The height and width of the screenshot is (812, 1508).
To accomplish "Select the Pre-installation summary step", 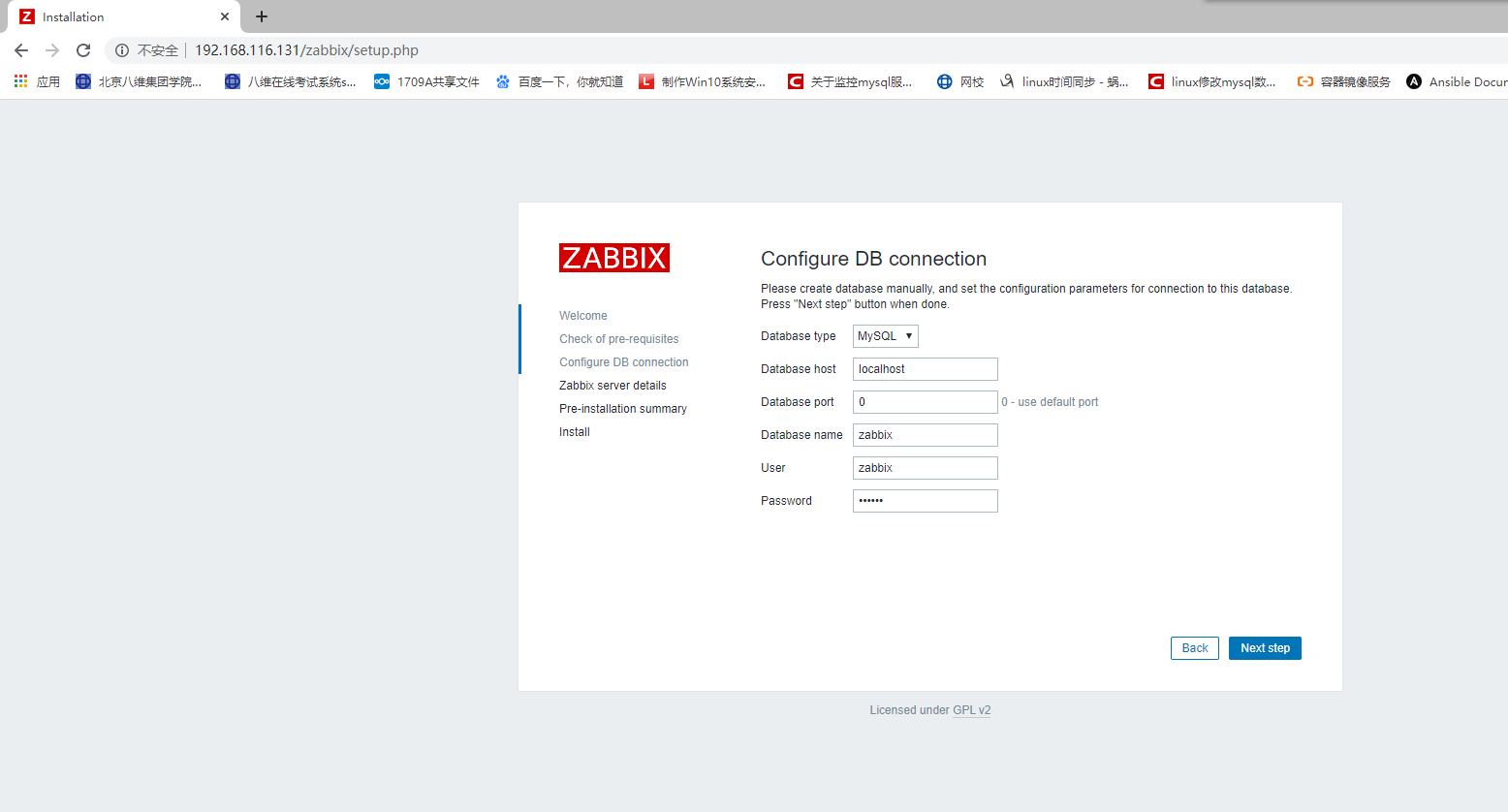I will [623, 409].
